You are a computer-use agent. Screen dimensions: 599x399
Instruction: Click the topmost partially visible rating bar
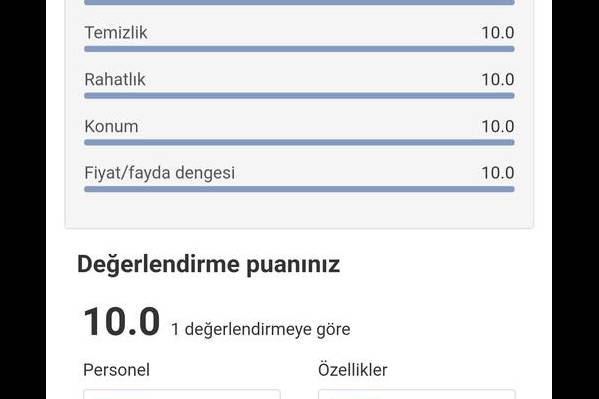click(299, 2)
